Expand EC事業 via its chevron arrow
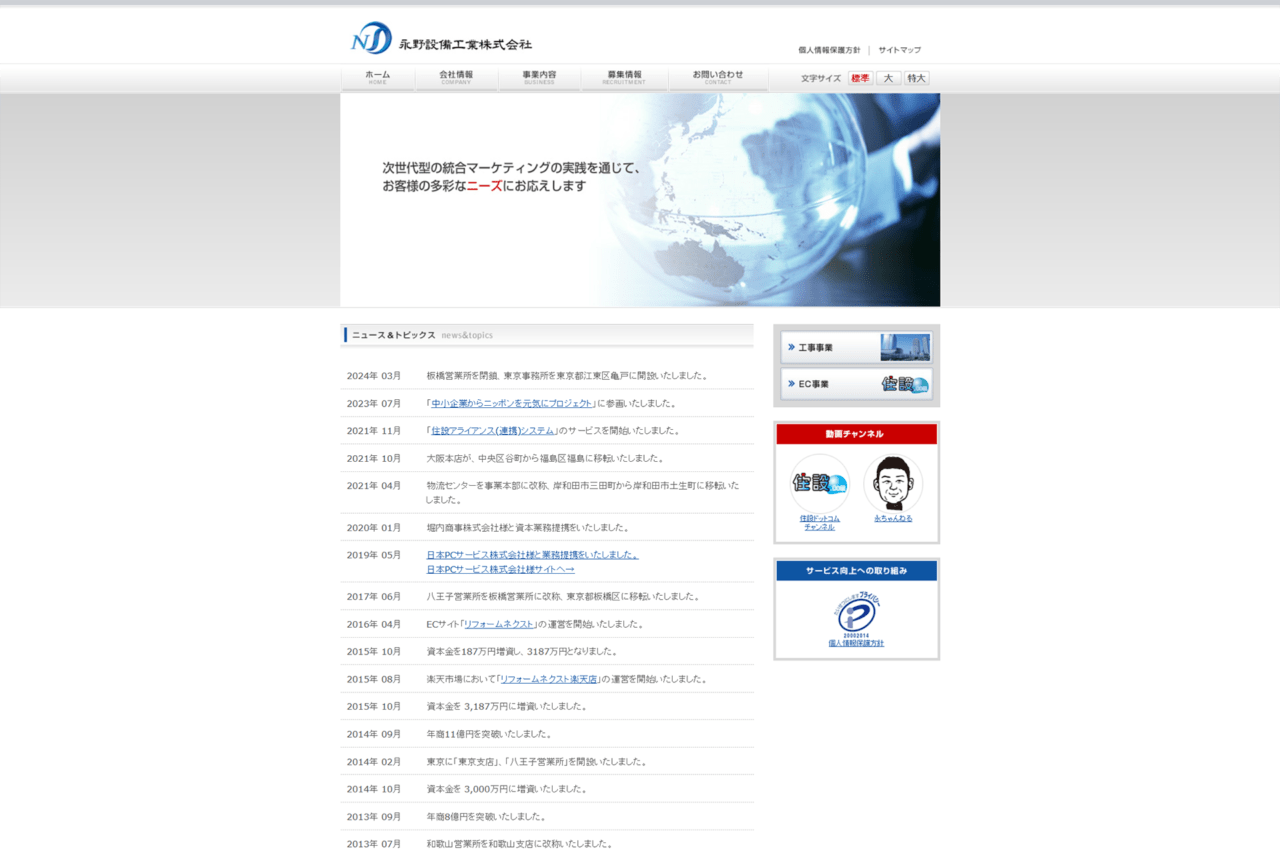 (x=790, y=383)
